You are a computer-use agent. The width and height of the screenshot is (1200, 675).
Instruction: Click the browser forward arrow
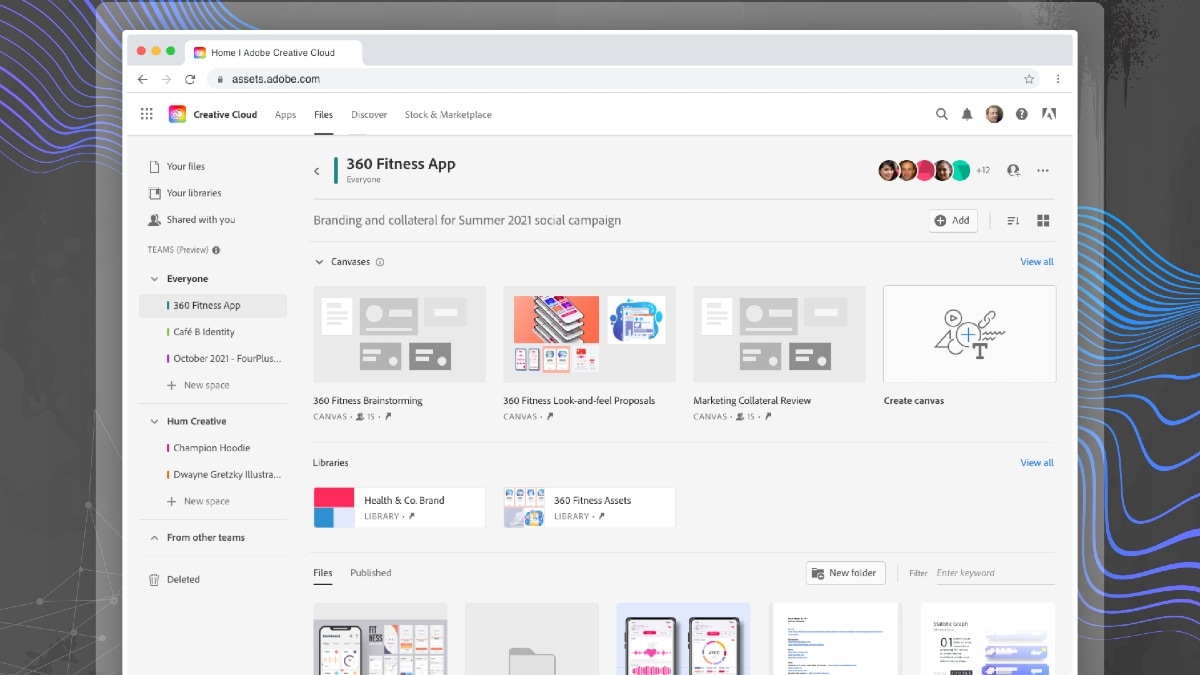coord(166,79)
